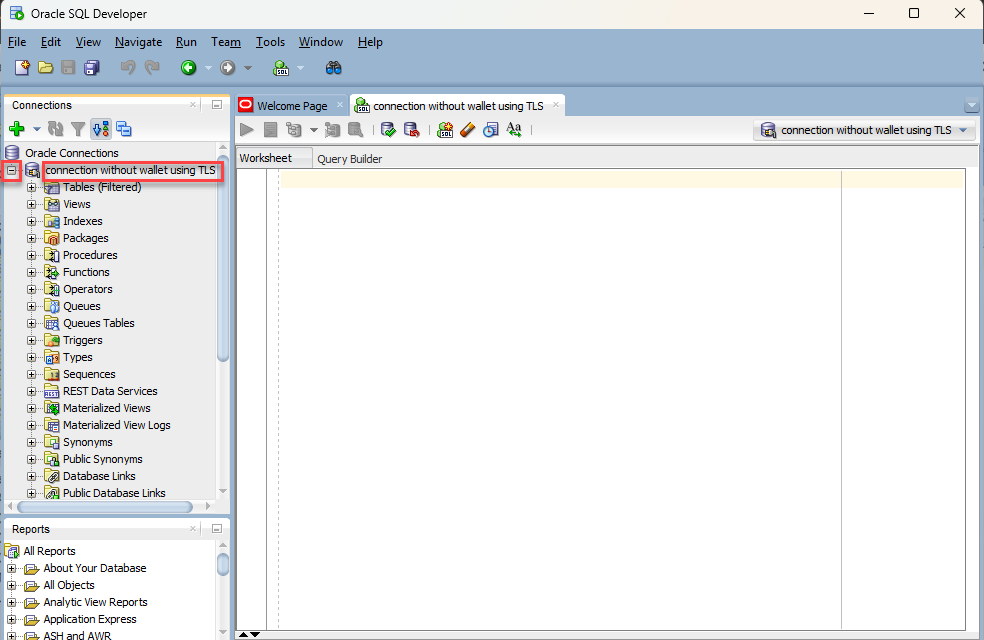Click the Rollback icon in worksheet toolbar
The width and height of the screenshot is (984, 640).
(x=411, y=130)
